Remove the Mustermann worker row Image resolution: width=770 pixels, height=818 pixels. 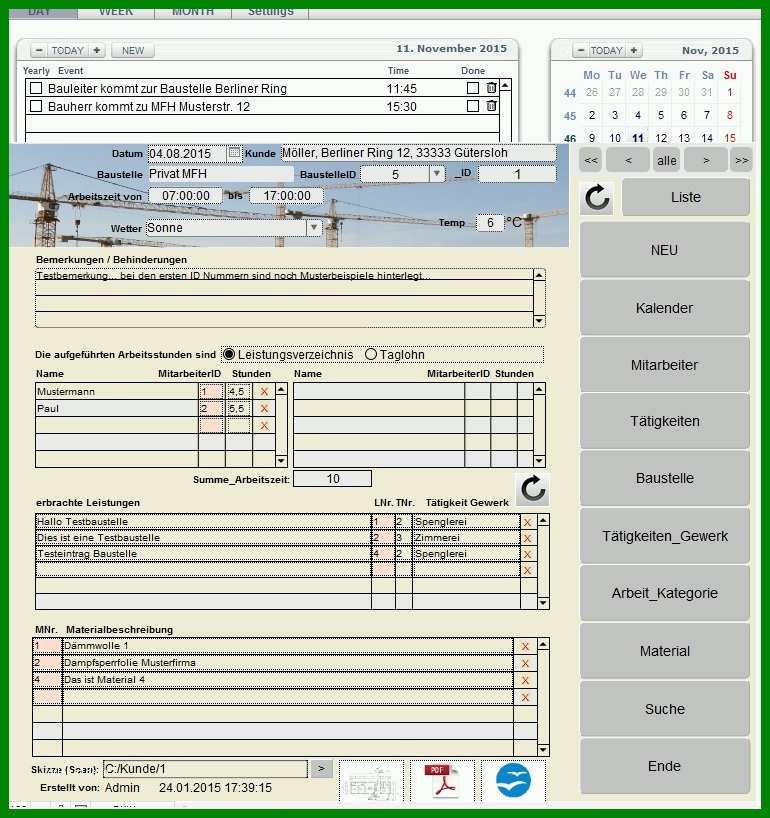point(264,391)
